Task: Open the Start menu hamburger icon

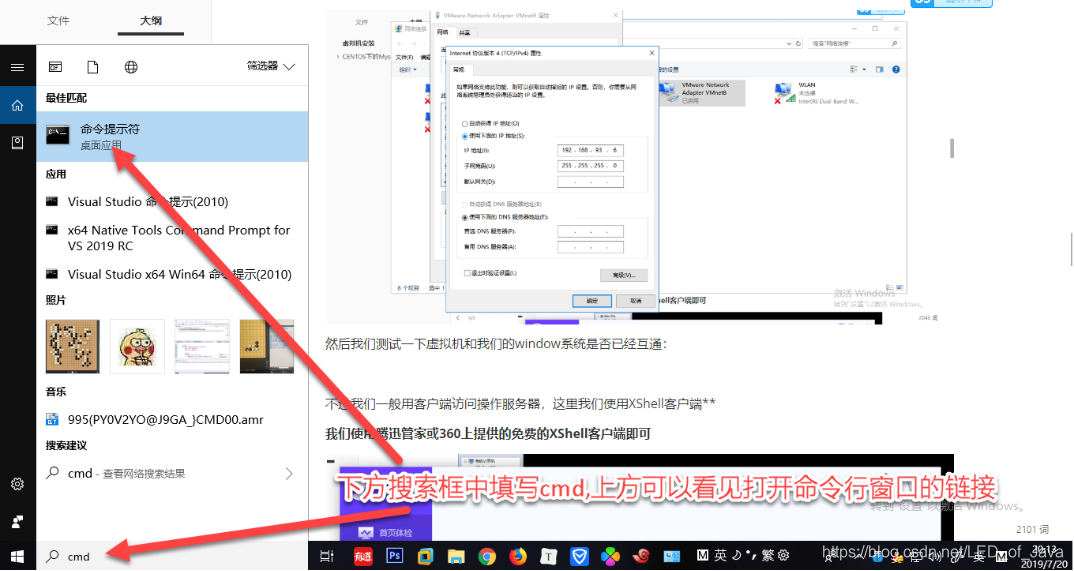Action: point(17,67)
